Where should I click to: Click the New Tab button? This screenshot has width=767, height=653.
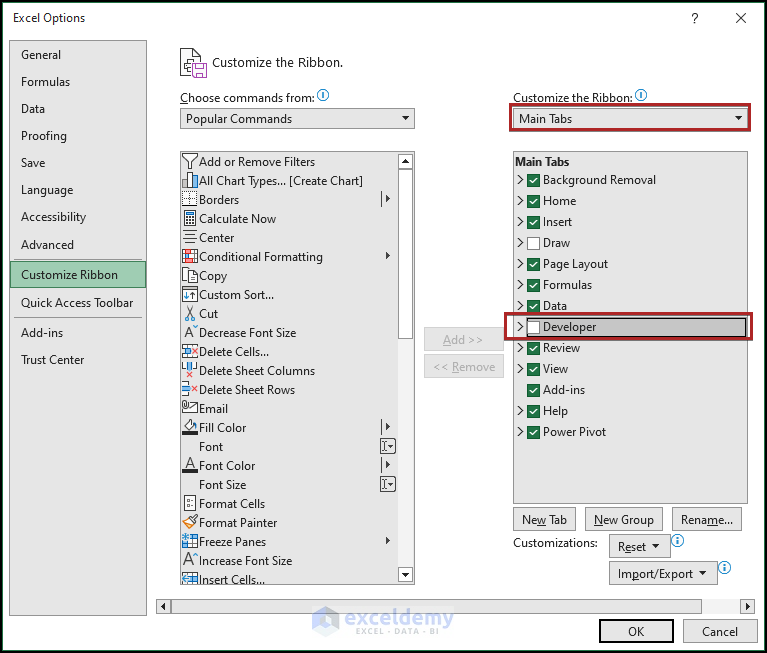pos(544,519)
